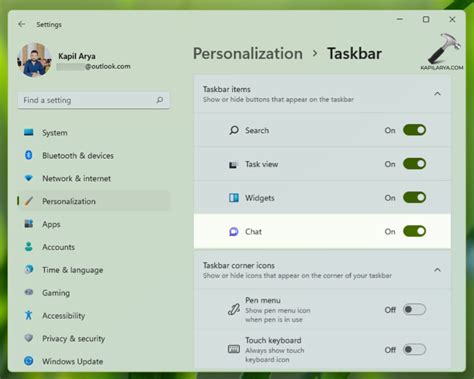Click the Kapil Arya account name
Viewport: 474px width, 379px height.
tap(77, 56)
